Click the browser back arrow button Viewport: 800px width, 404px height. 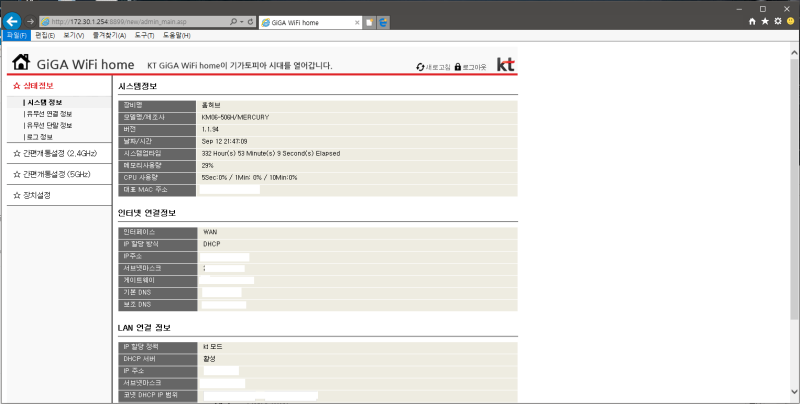12,21
